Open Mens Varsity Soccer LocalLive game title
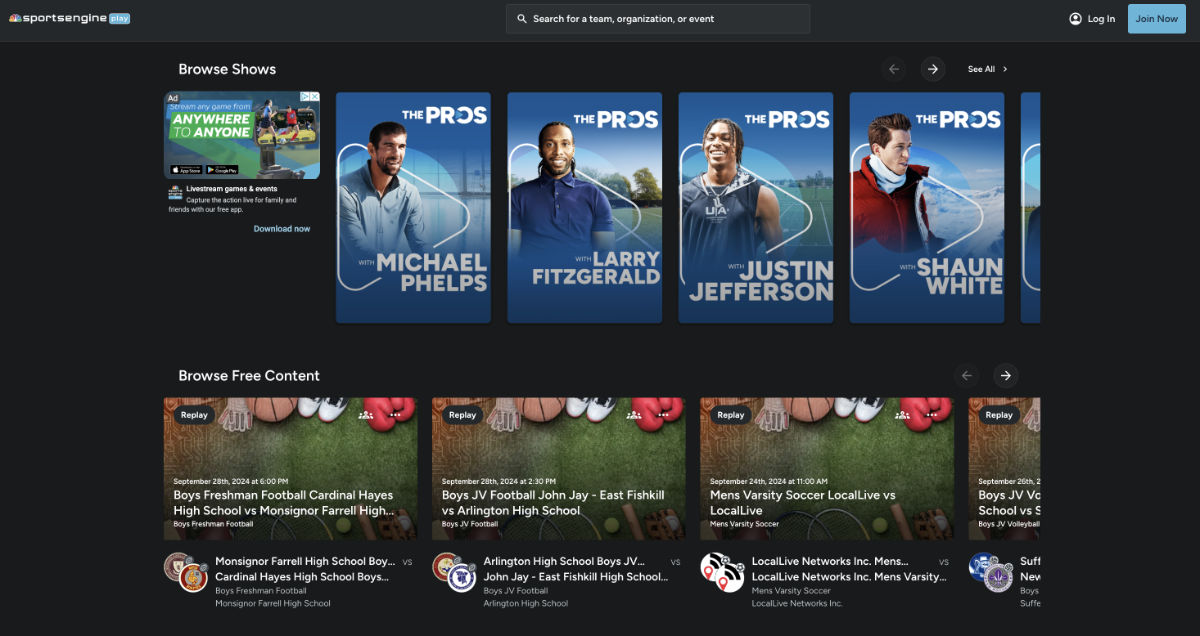 [x=803, y=503]
